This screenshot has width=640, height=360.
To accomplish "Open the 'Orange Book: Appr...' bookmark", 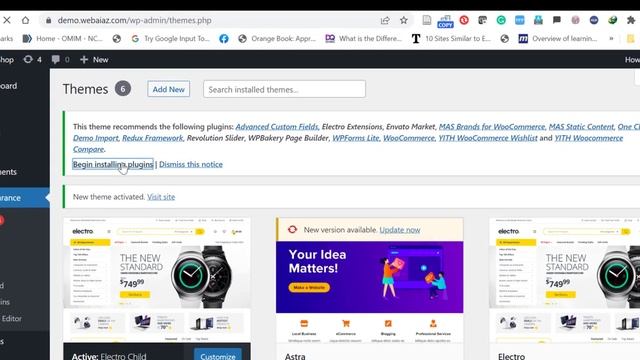I will pos(278,39).
